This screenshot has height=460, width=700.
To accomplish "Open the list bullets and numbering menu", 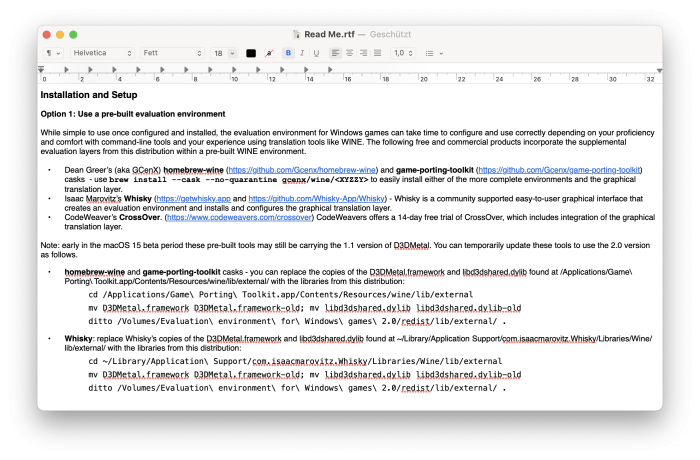I will tap(434, 53).
